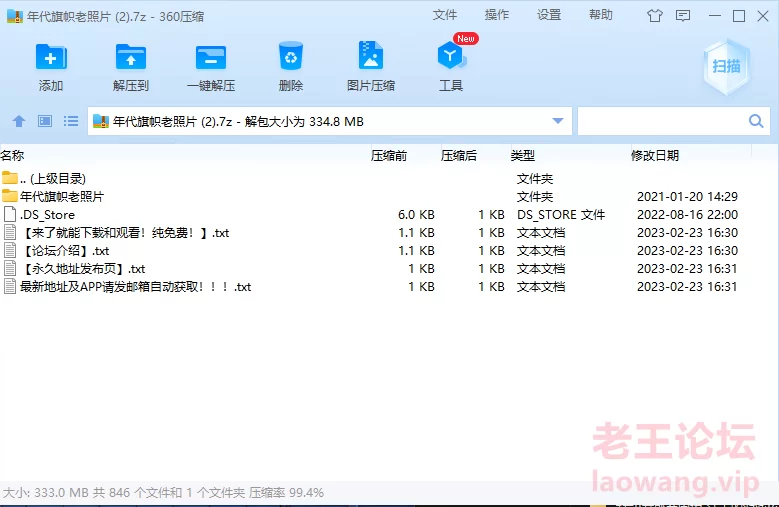The image size is (779, 507).
Task: Expand the archive path dropdown arrow
Action: [558, 121]
